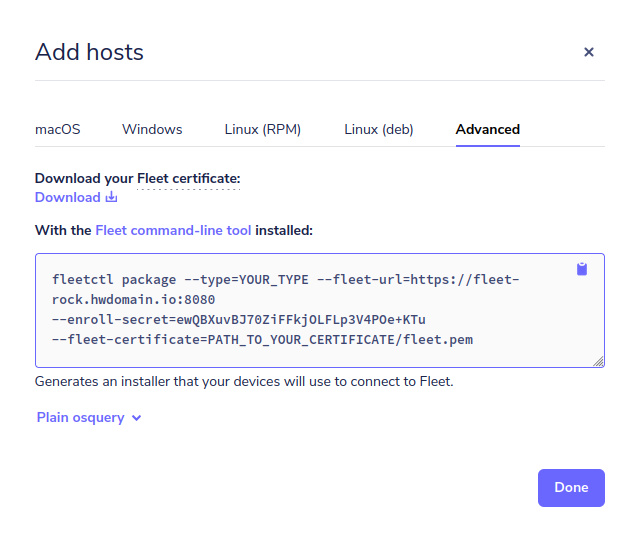Click the Add hosts dialog heading
This screenshot has height=542, width=639.
click(x=89, y=52)
